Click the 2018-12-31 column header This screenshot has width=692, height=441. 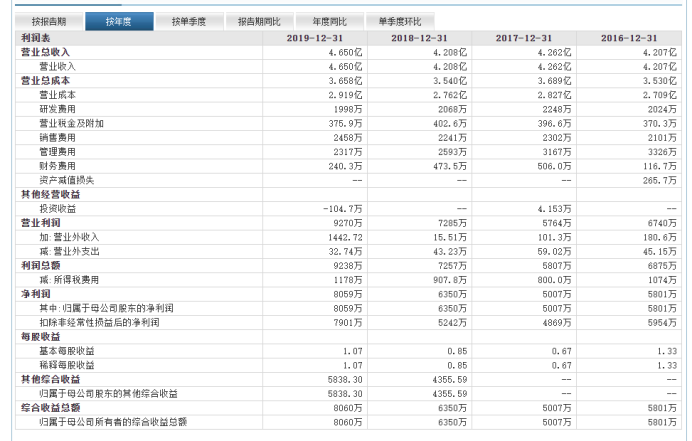(x=419, y=38)
